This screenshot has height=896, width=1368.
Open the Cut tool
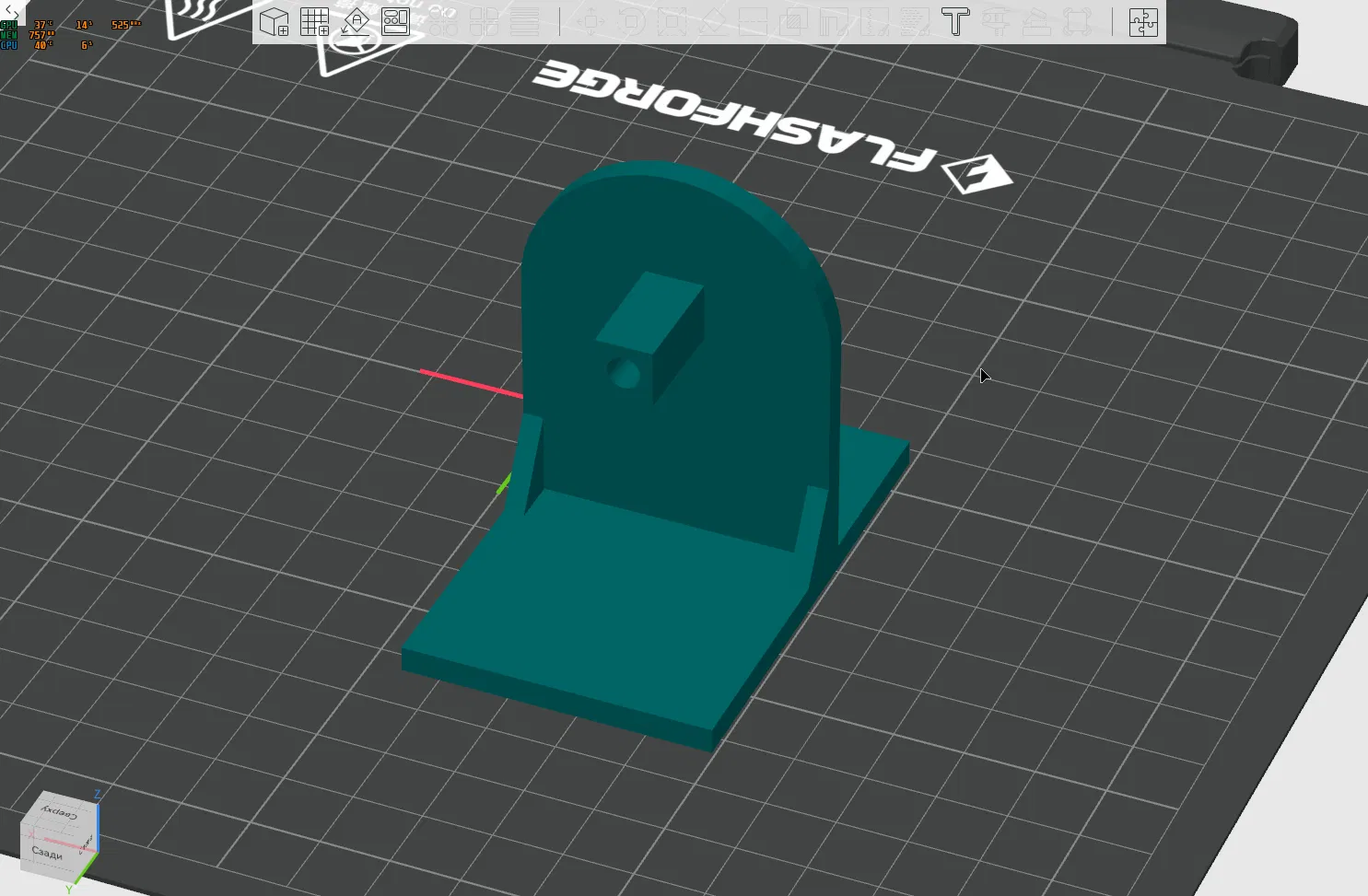(753, 22)
